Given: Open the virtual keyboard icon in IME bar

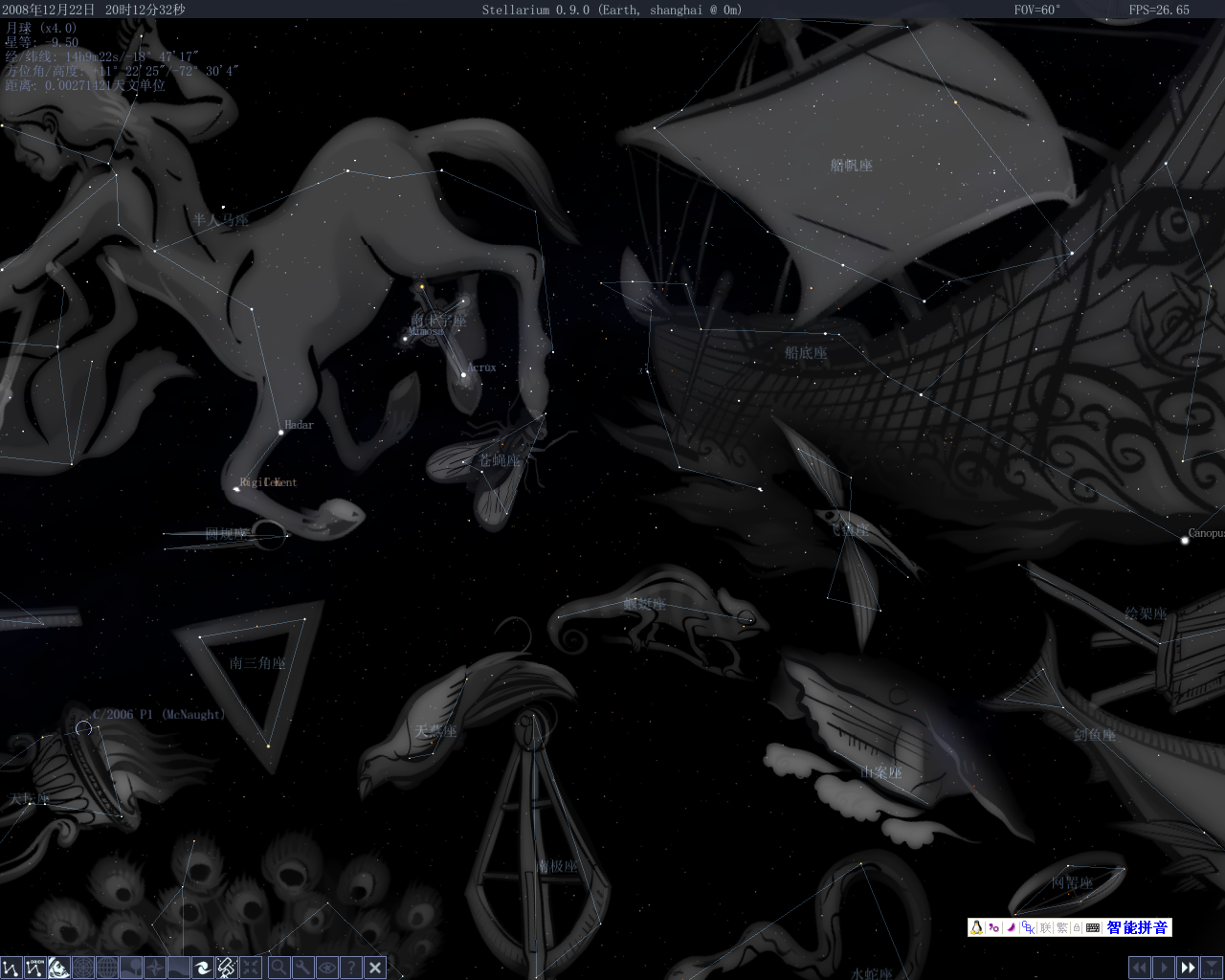Looking at the screenshot, I should point(1093,927).
